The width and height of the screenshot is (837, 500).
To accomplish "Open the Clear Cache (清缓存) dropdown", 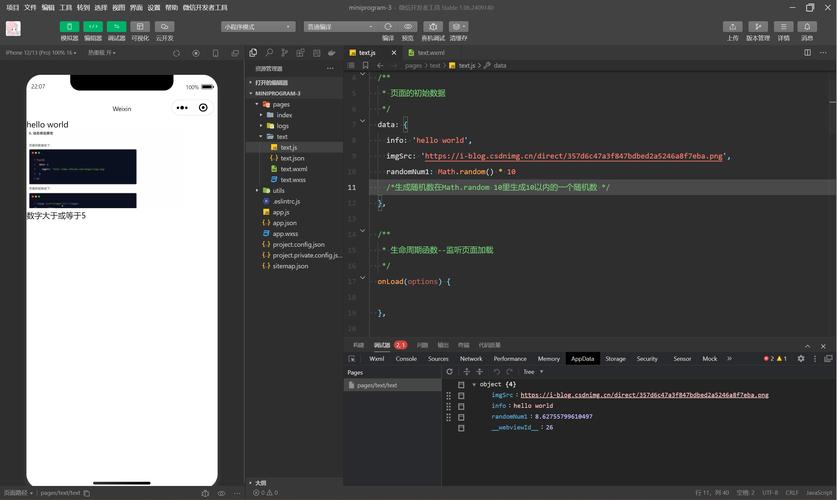I will pyautogui.click(x=458, y=27).
